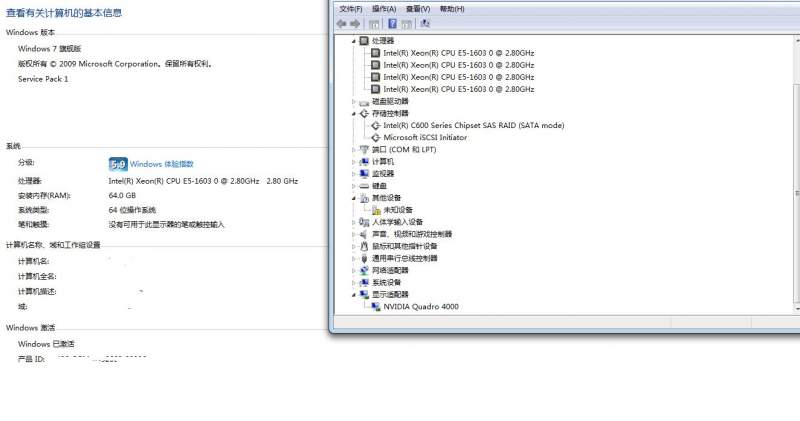Collapse the 其他设备 node

click(354, 198)
